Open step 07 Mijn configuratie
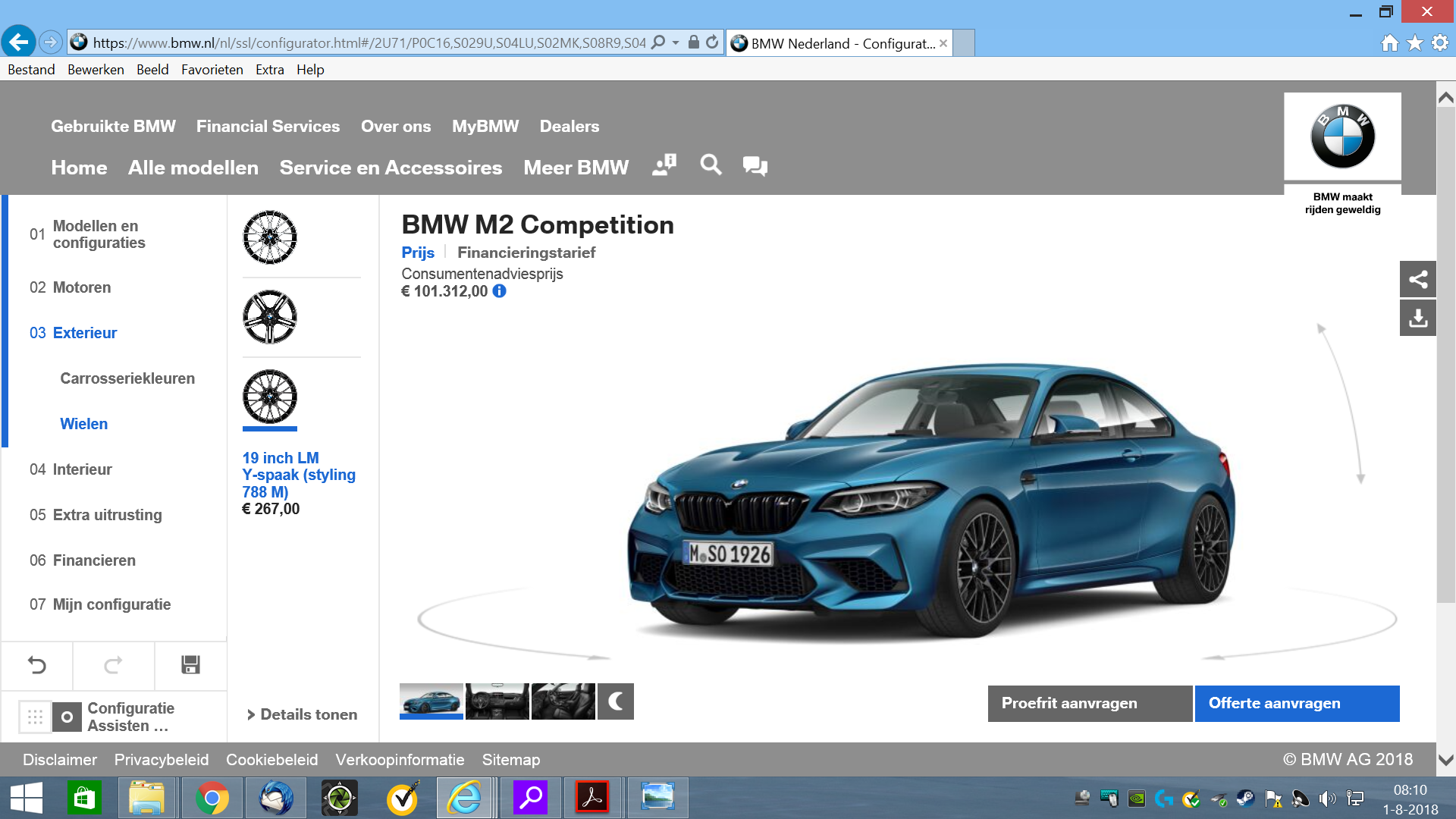 100,604
